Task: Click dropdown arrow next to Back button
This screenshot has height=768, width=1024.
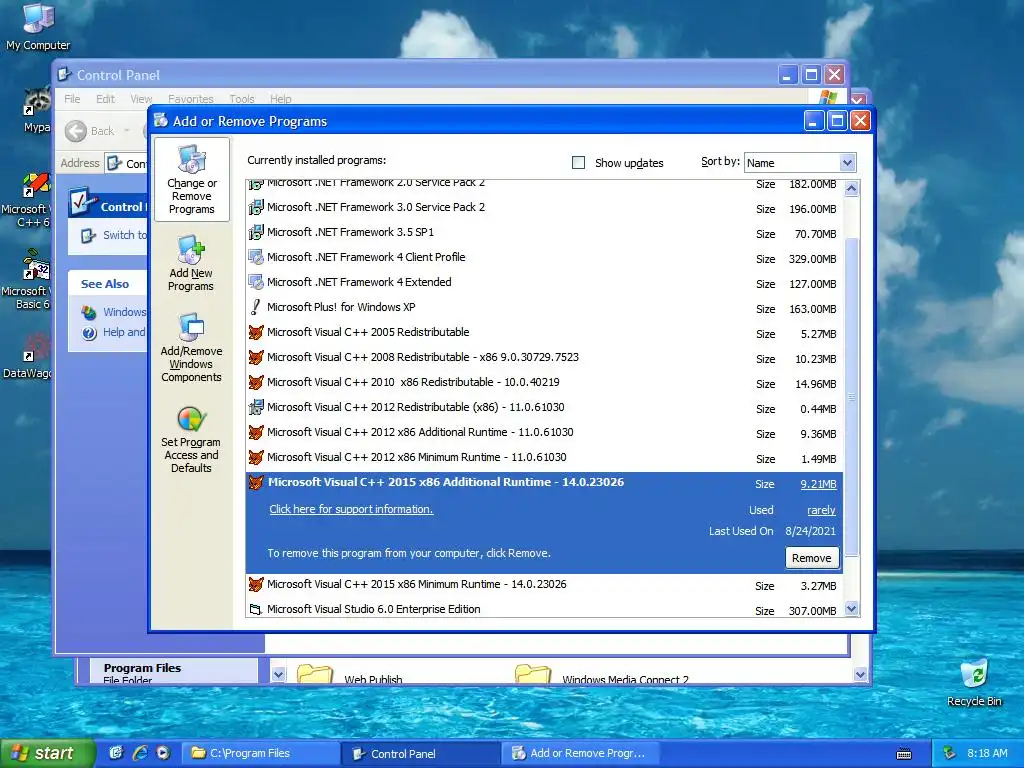Action: click(127, 131)
